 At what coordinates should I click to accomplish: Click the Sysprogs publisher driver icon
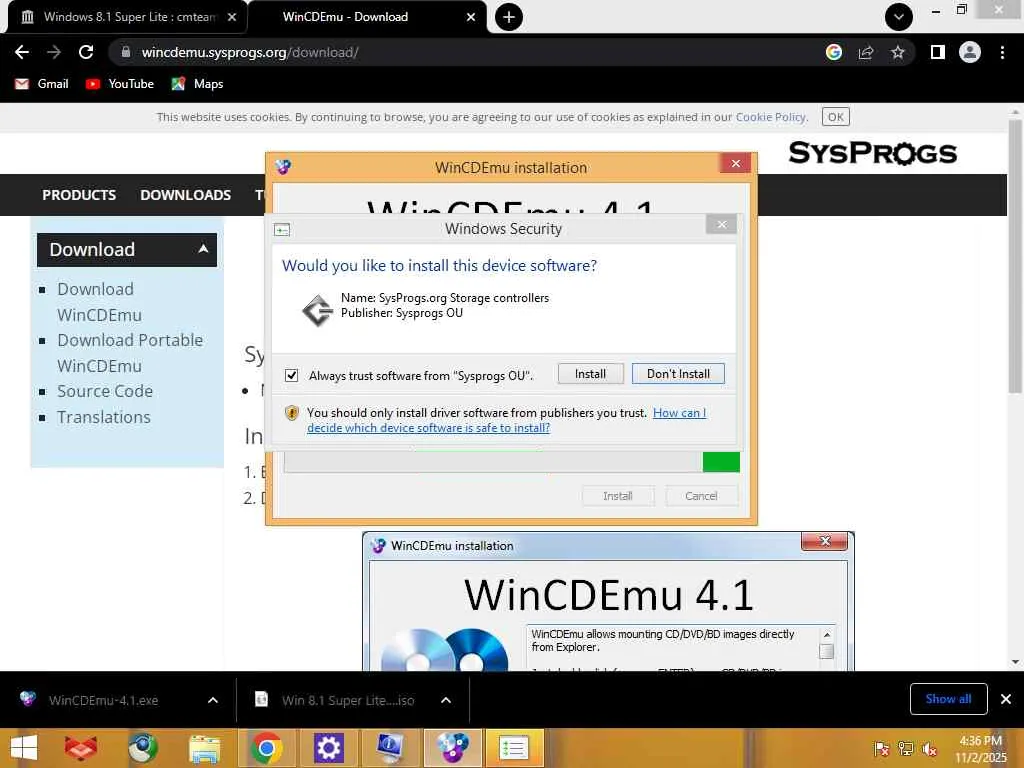click(x=317, y=310)
